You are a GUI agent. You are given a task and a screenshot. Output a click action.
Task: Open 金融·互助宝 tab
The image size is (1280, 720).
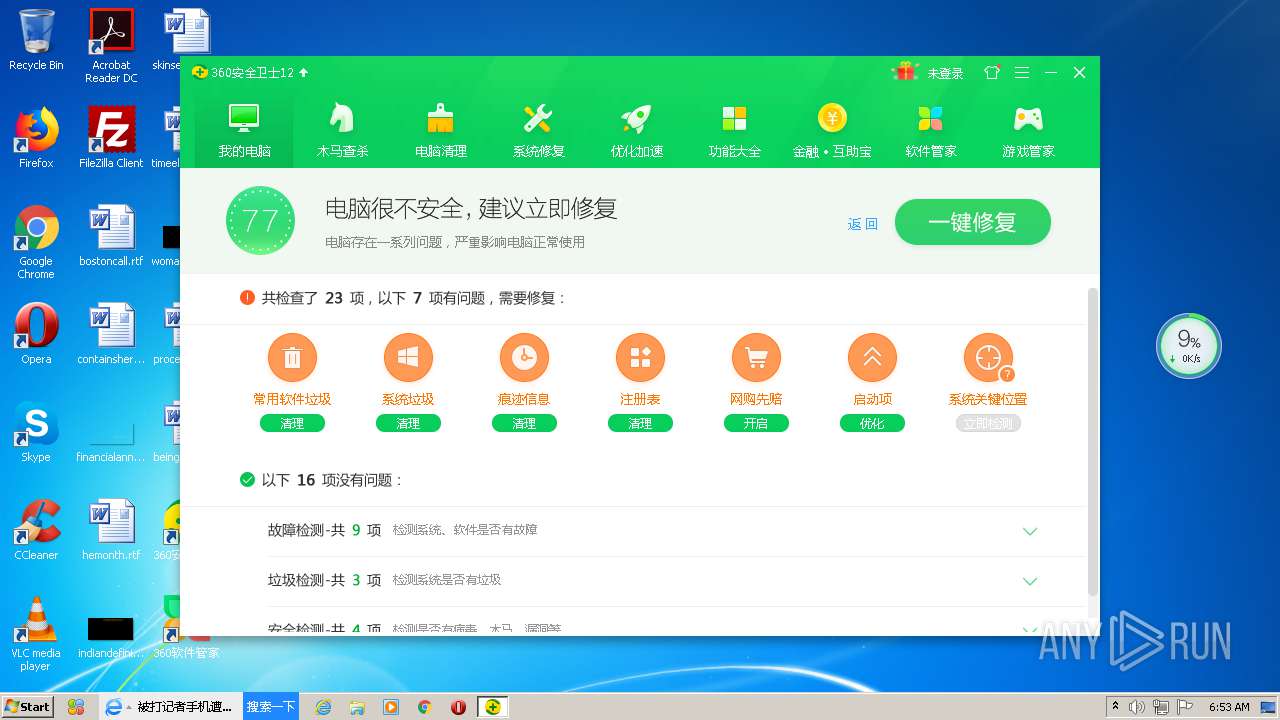[832, 130]
